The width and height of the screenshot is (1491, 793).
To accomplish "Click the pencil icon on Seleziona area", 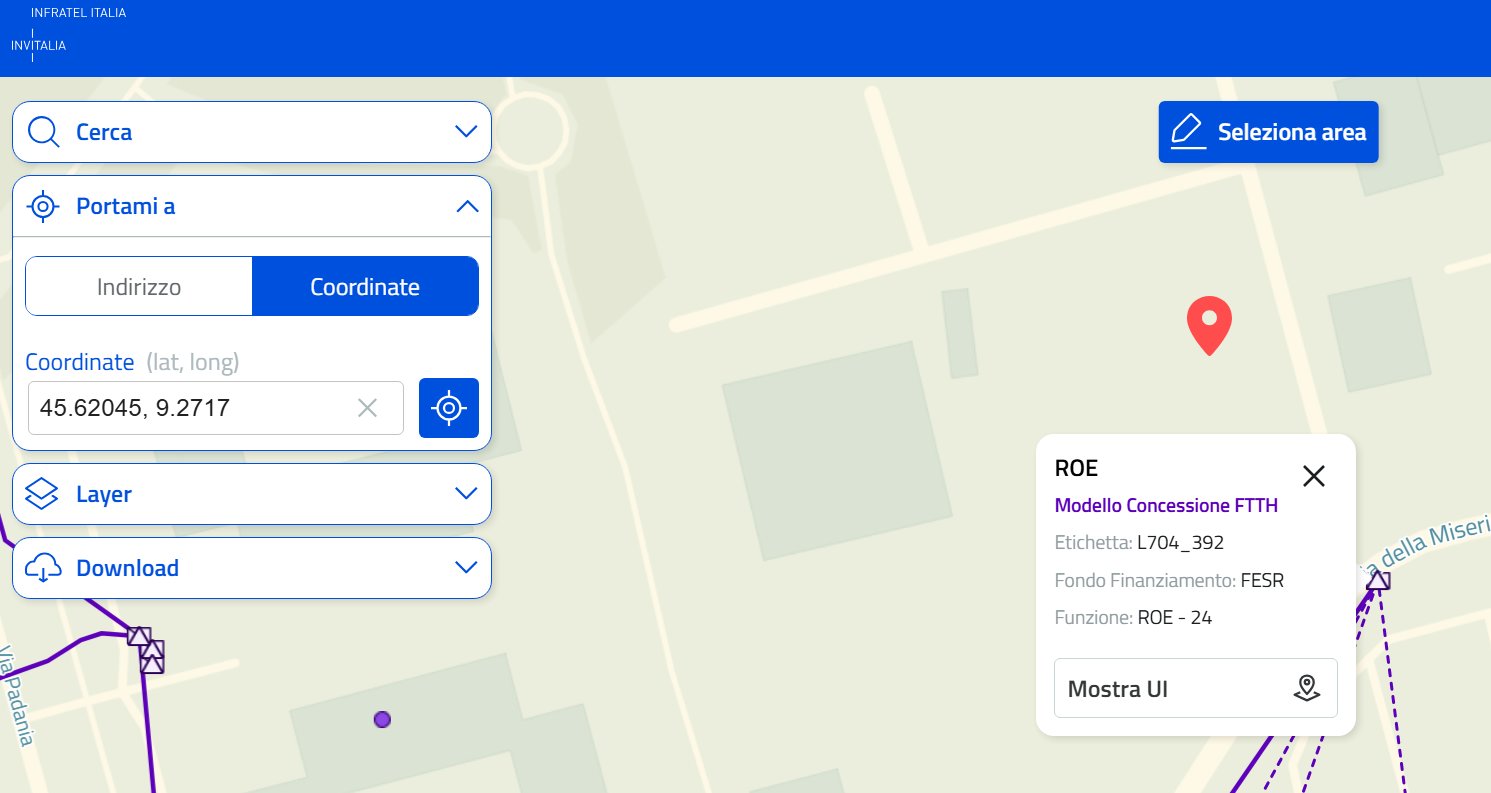I will 1187,132.
